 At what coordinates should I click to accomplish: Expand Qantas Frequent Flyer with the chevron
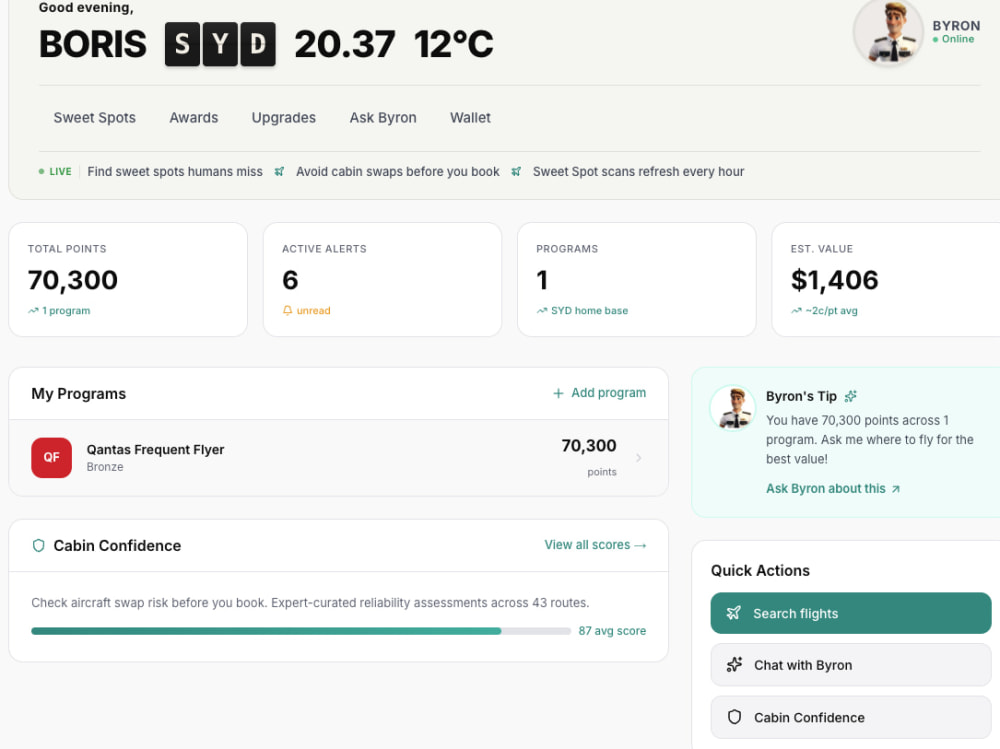coord(638,457)
